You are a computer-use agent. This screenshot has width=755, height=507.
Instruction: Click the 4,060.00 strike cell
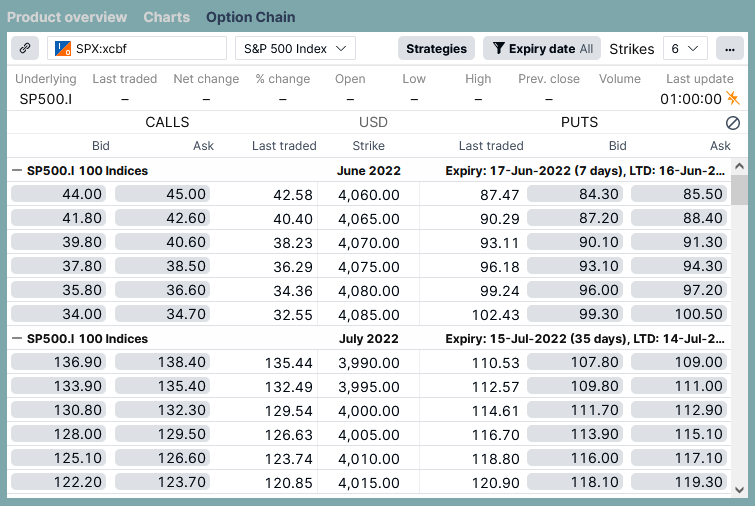point(369,195)
